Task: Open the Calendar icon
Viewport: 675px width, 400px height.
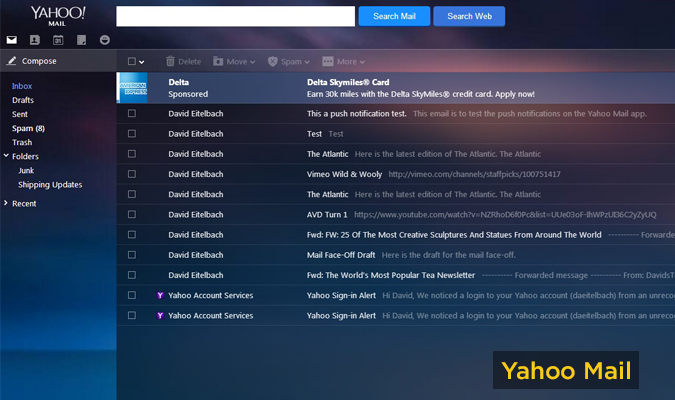Action: [58, 40]
